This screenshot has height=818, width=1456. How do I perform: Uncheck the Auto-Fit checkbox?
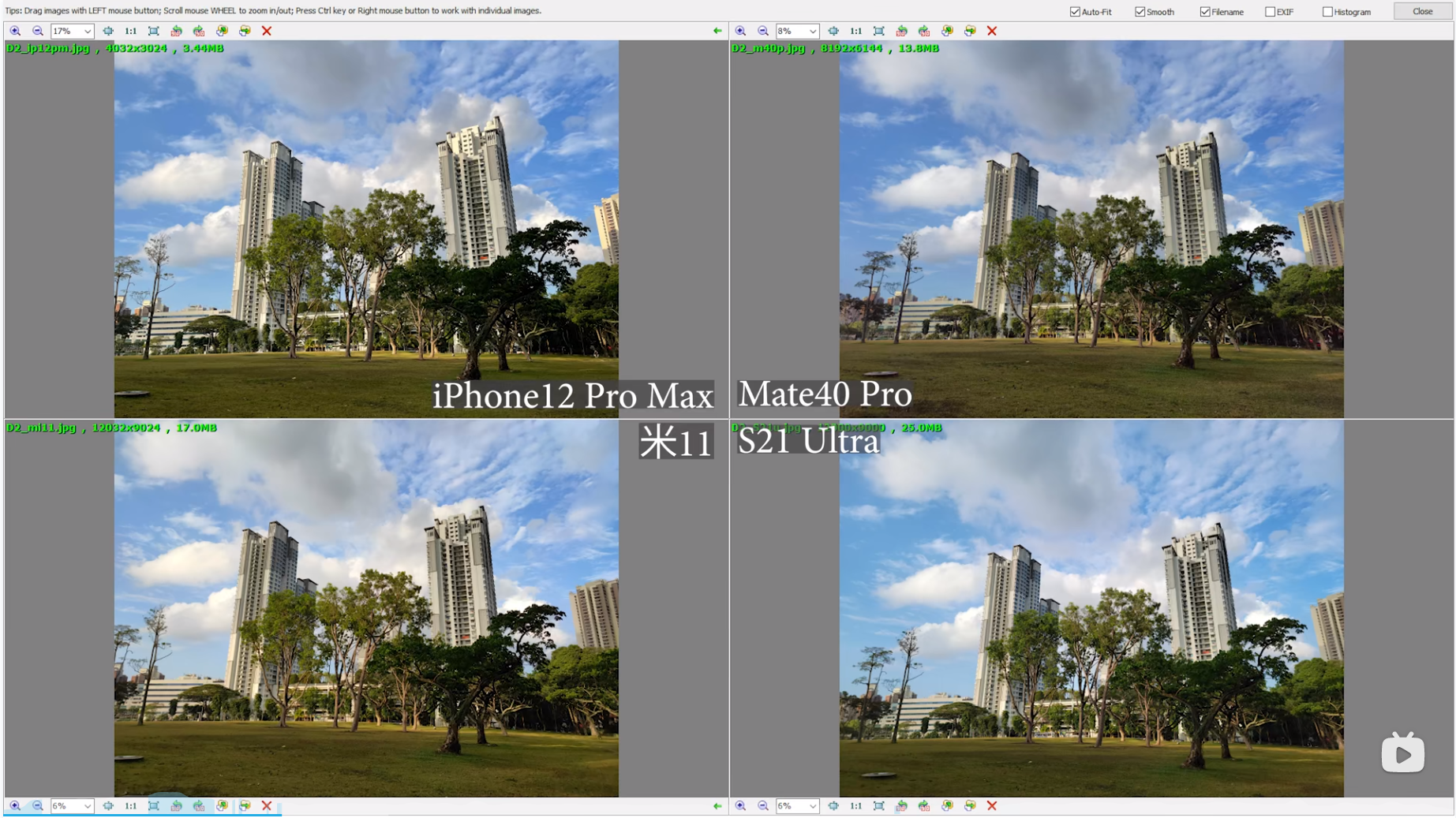(1075, 12)
